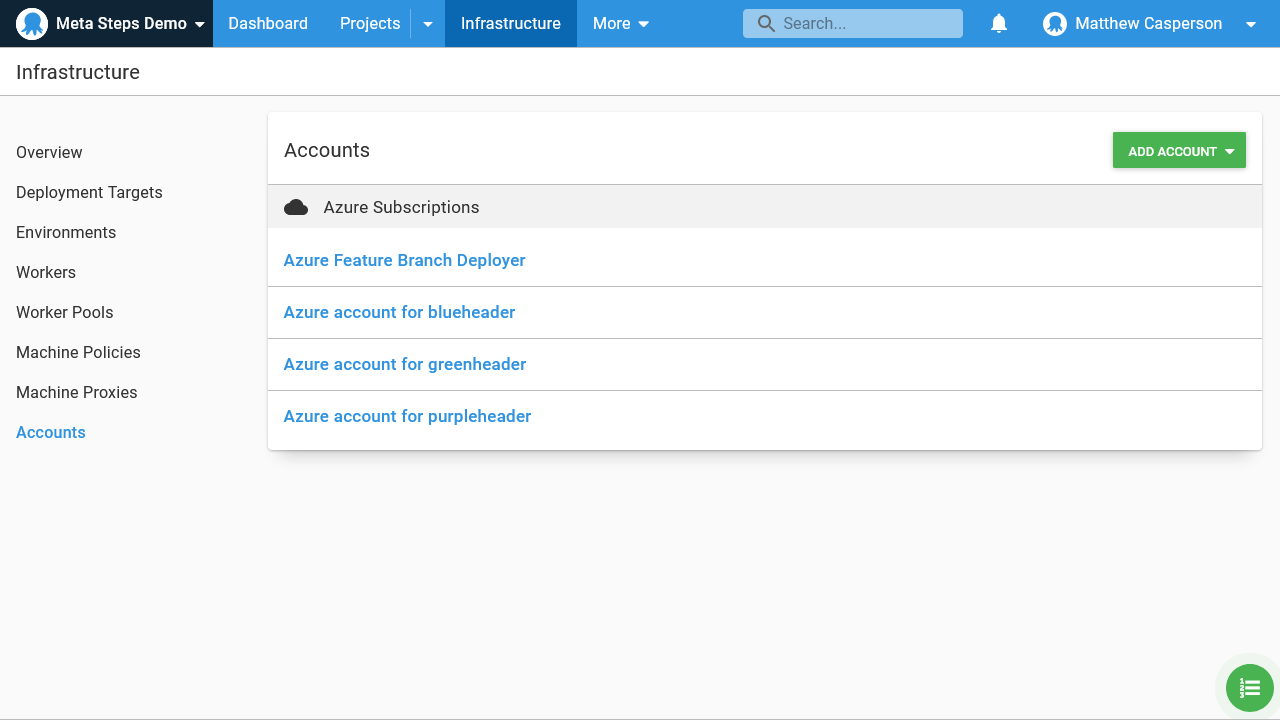
Task: Expand the Matthew Casperson user menu arrow
Action: coord(1251,24)
